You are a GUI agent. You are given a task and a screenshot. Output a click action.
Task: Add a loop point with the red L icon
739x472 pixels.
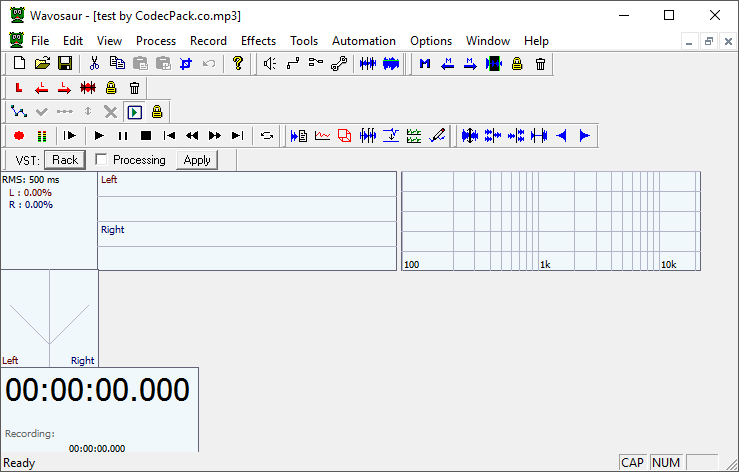point(19,88)
